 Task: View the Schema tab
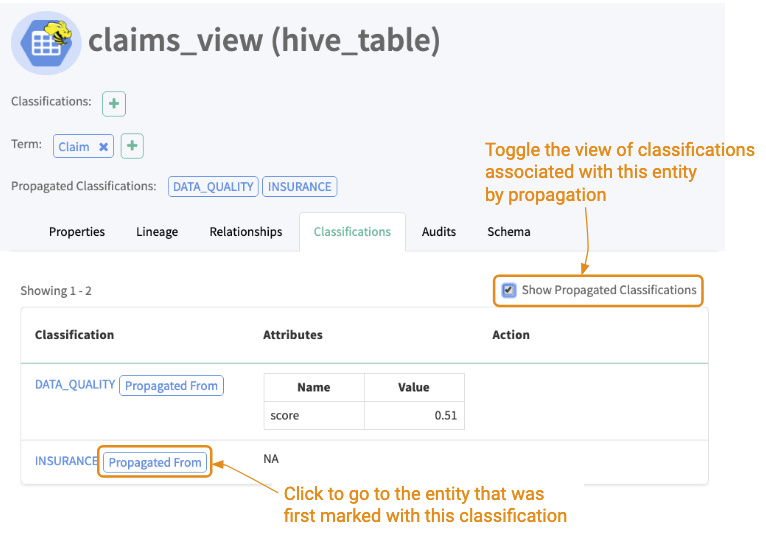[509, 232]
